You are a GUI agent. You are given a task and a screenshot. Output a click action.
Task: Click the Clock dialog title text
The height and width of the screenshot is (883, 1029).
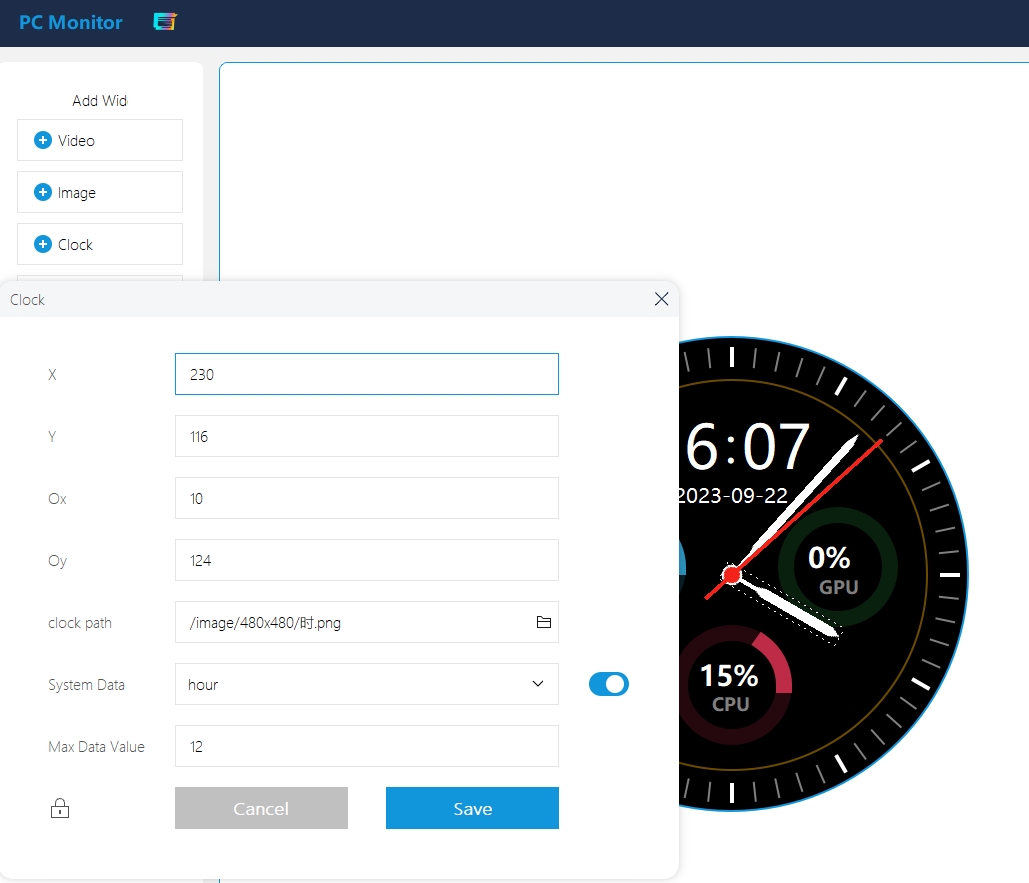click(x=28, y=300)
